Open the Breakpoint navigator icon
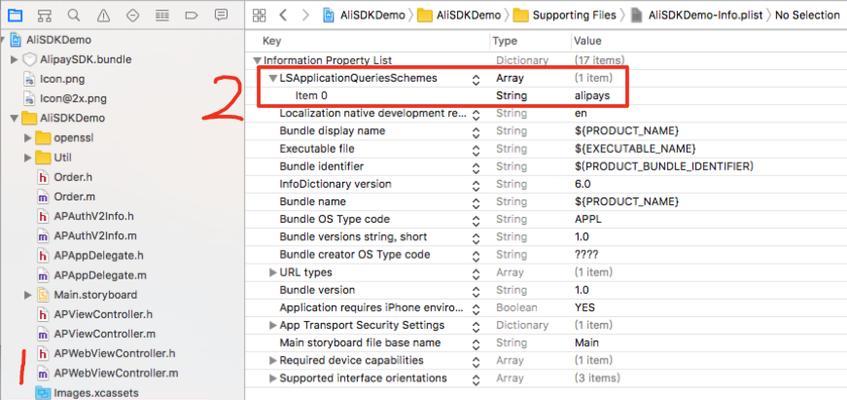The image size is (847, 400). coord(191,15)
